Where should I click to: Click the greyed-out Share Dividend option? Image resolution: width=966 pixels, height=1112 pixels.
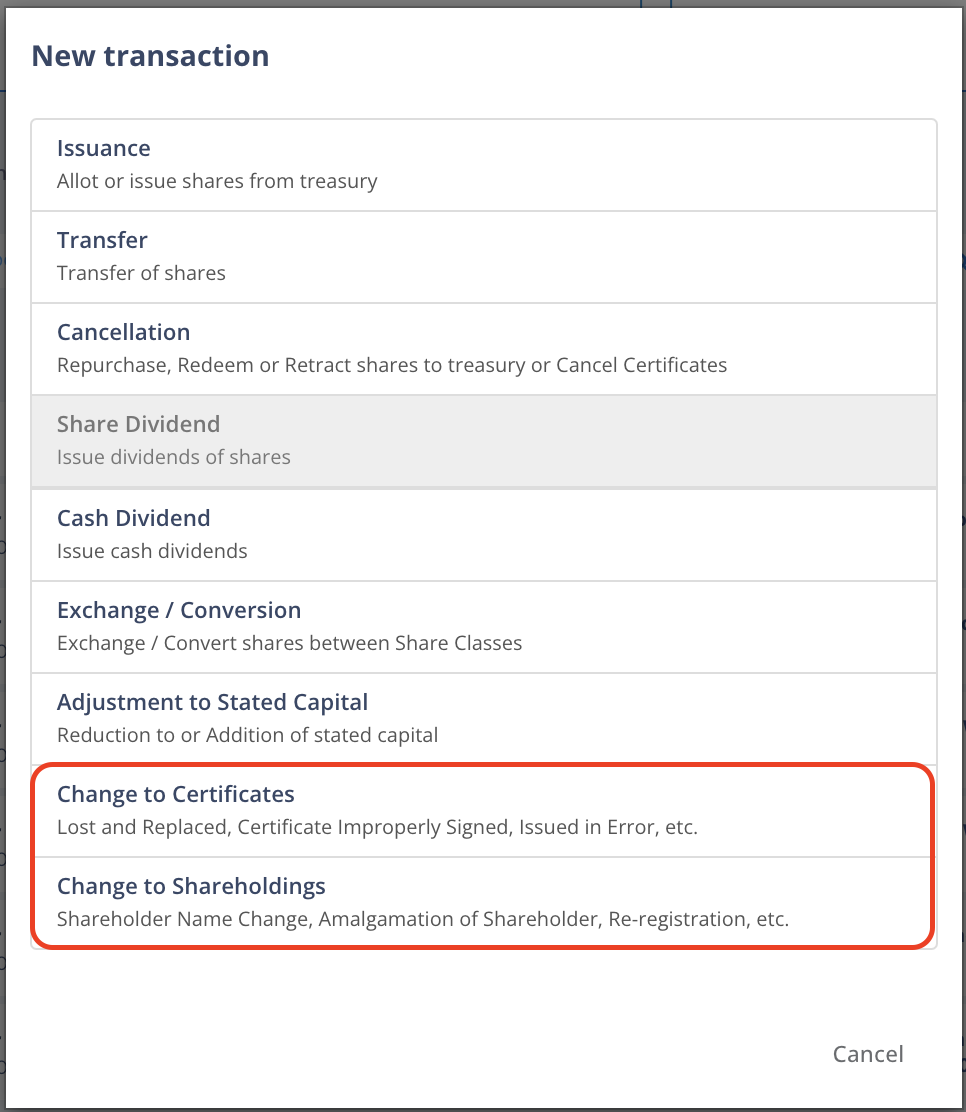click(x=138, y=425)
